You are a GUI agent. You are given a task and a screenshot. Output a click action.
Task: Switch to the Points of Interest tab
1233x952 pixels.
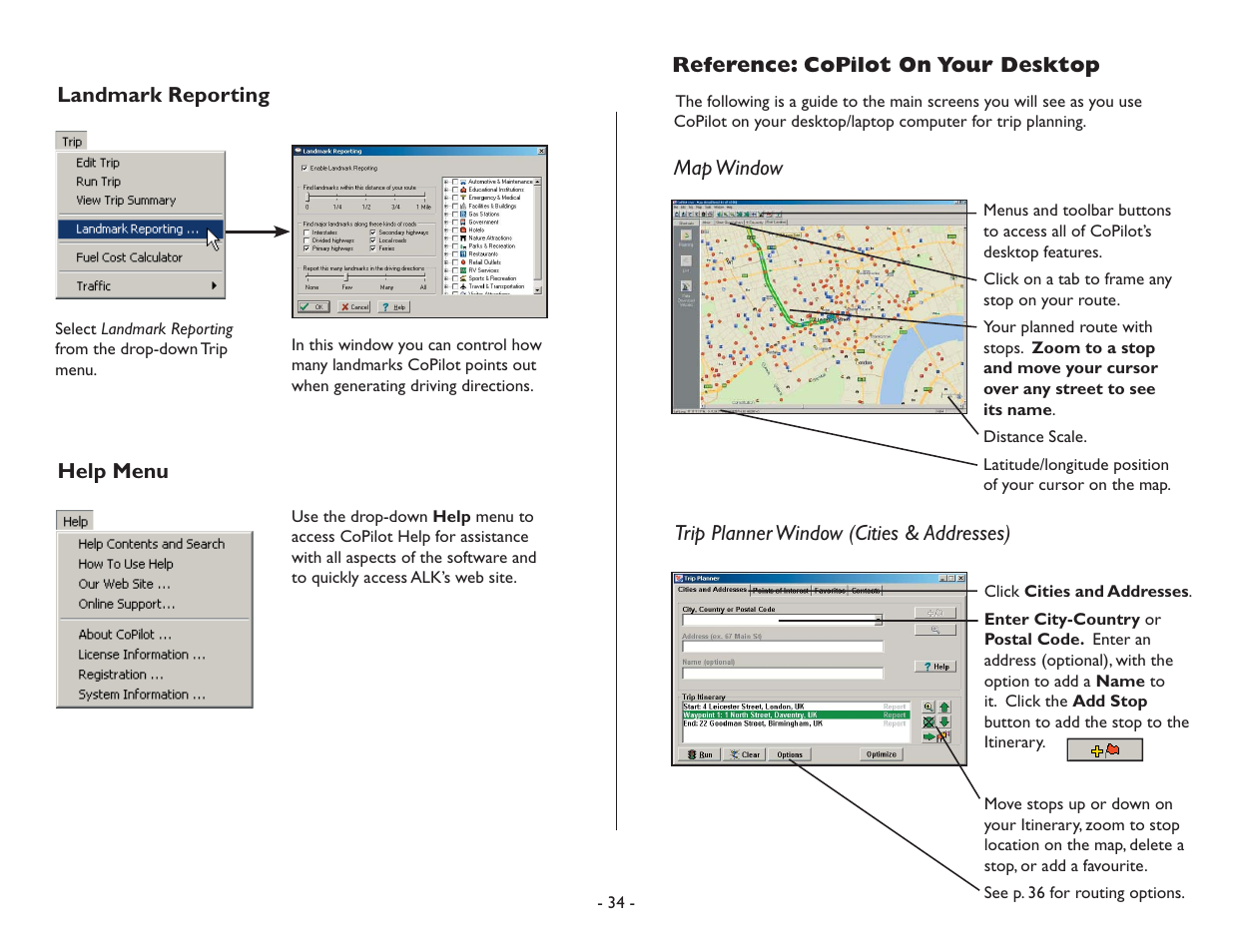click(x=781, y=590)
